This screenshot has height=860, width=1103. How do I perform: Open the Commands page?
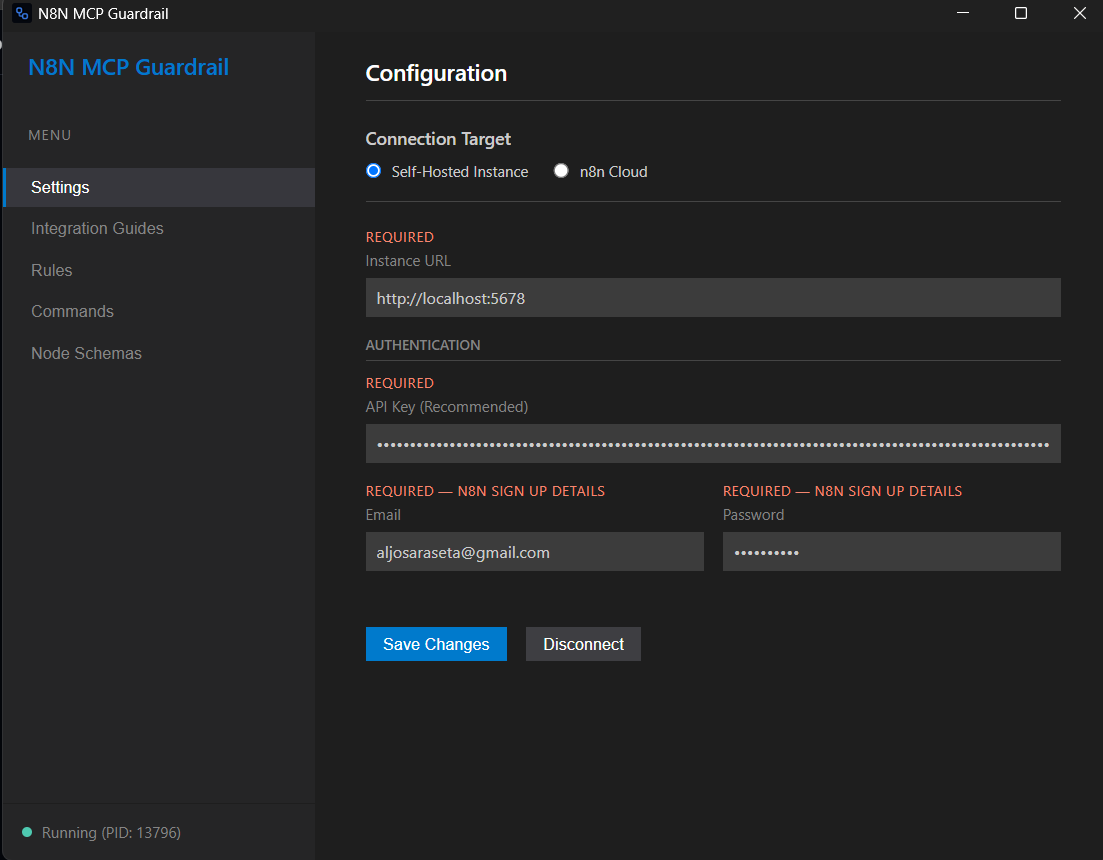tap(72, 311)
